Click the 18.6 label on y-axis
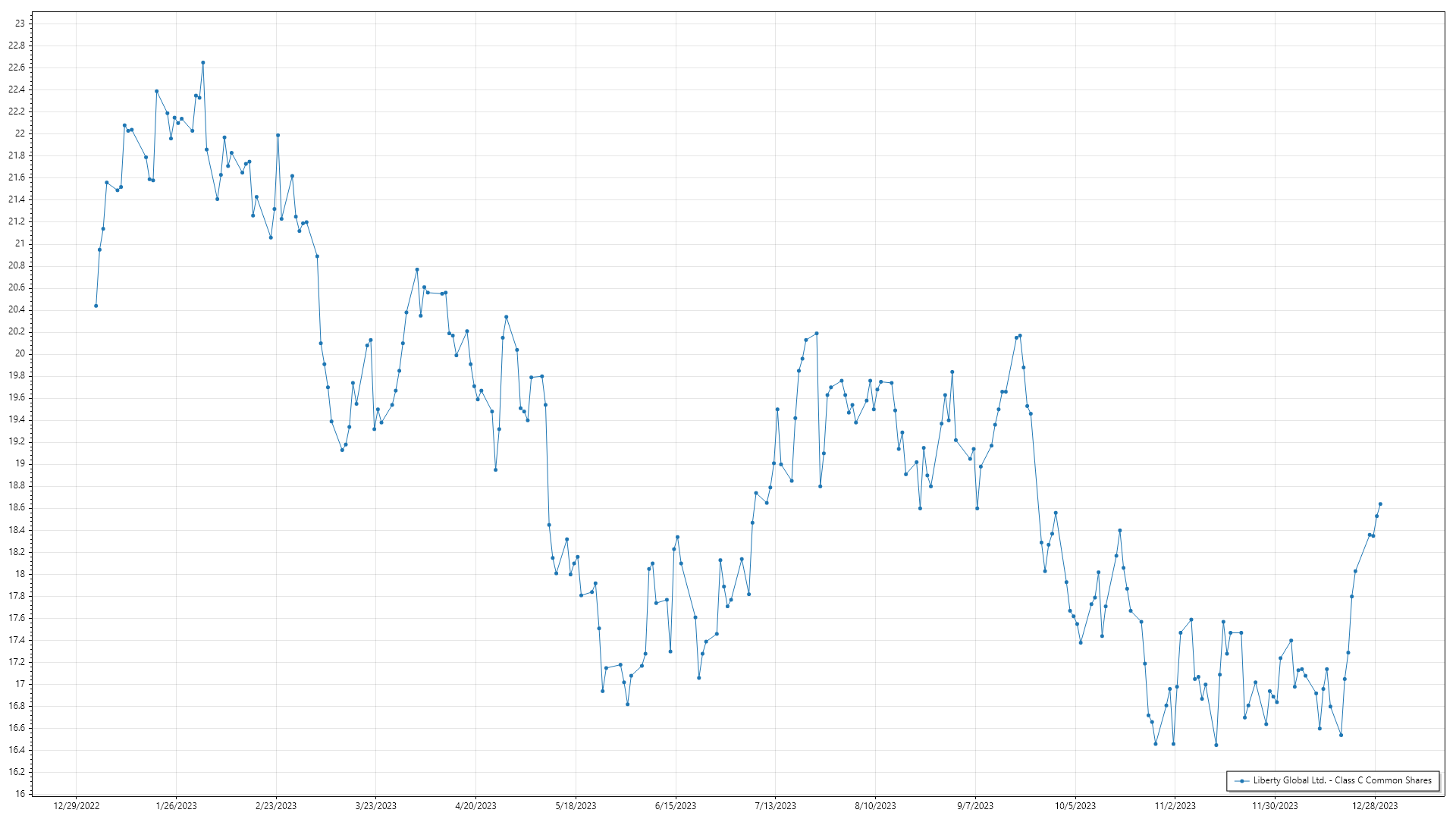 [x=17, y=507]
